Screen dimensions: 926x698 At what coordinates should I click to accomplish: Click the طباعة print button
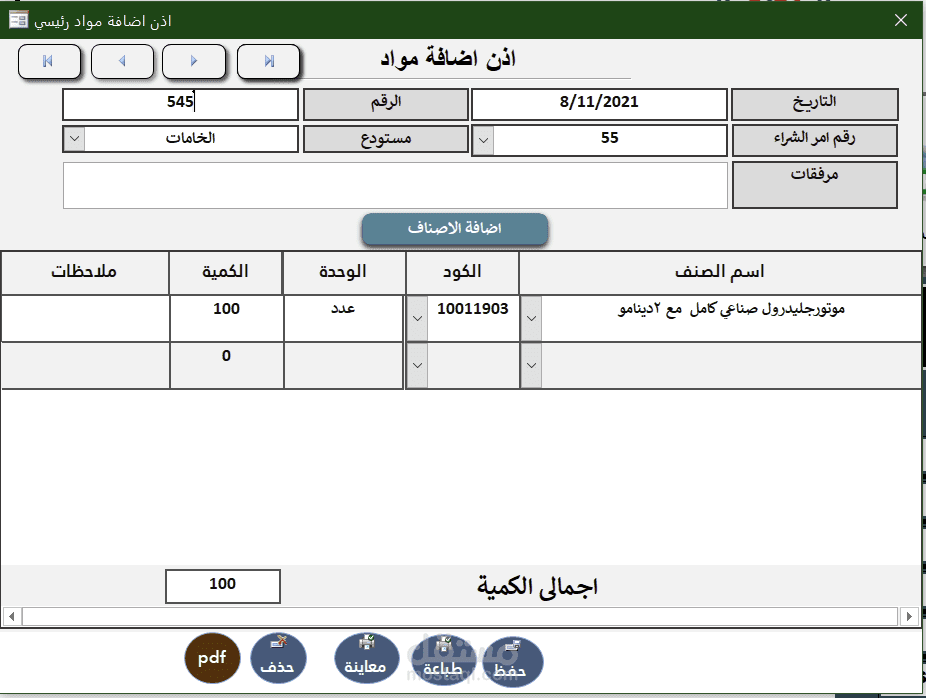(443, 660)
